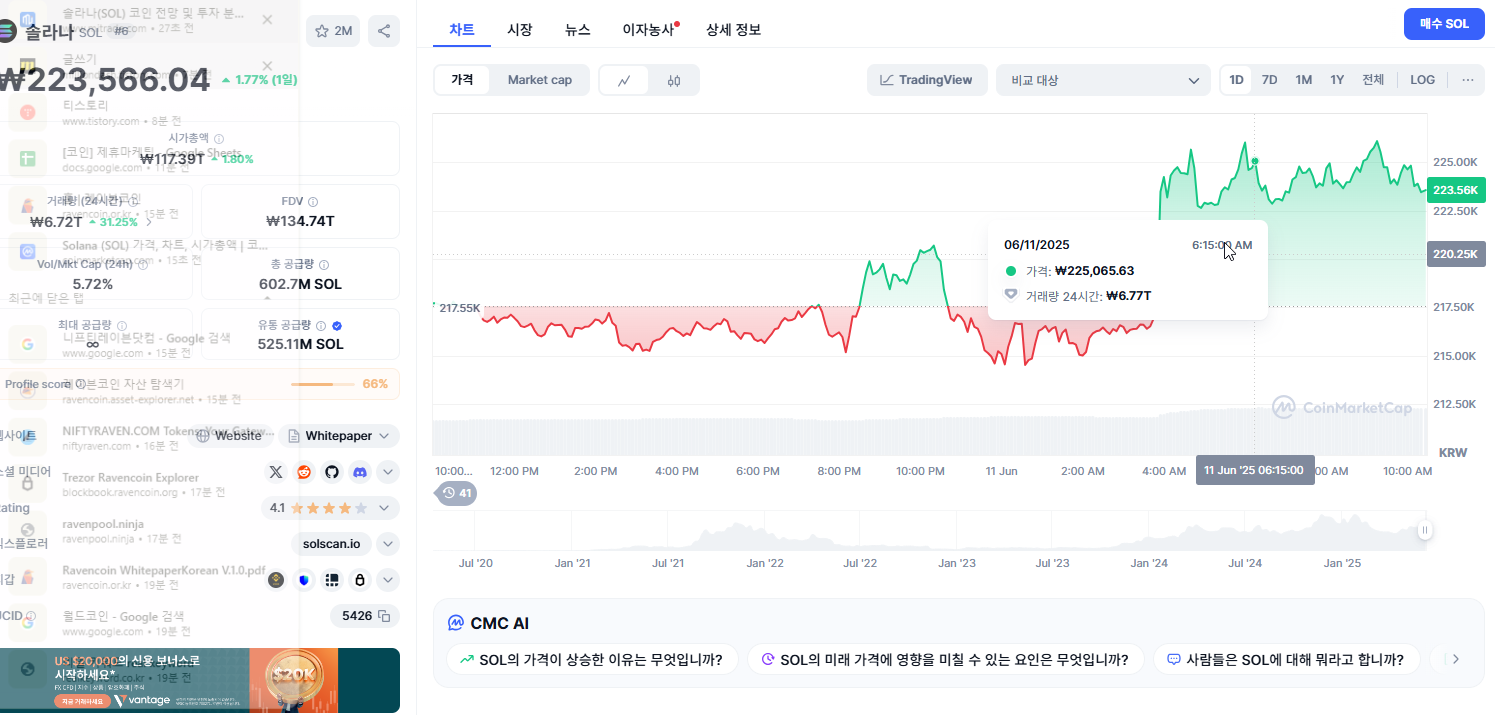The width and height of the screenshot is (1495, 715).
Task: Toggle LOG scale on chart
Action: coord(1422,80)
